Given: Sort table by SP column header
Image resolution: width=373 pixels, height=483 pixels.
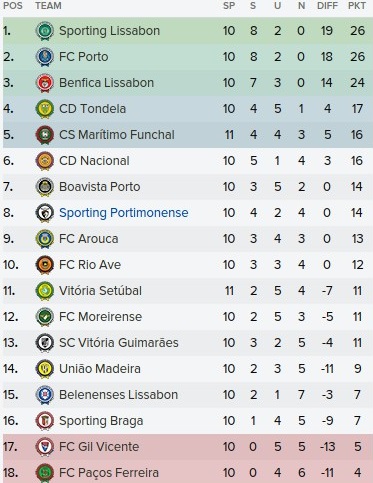Looking at the screenshot, I should point(229,6).
